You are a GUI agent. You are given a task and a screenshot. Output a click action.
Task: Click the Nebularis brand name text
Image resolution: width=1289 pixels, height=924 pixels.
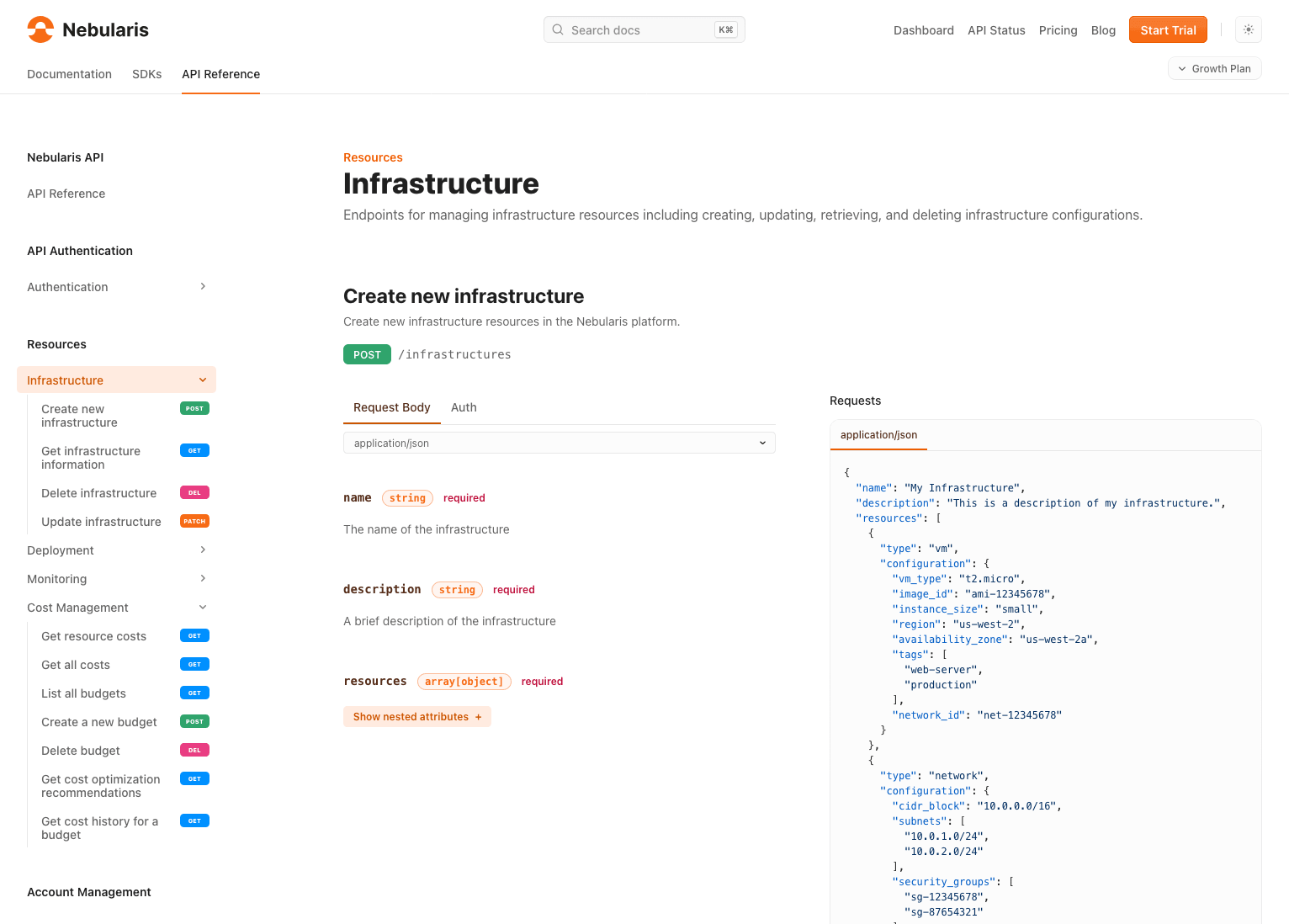pos(105,29)
